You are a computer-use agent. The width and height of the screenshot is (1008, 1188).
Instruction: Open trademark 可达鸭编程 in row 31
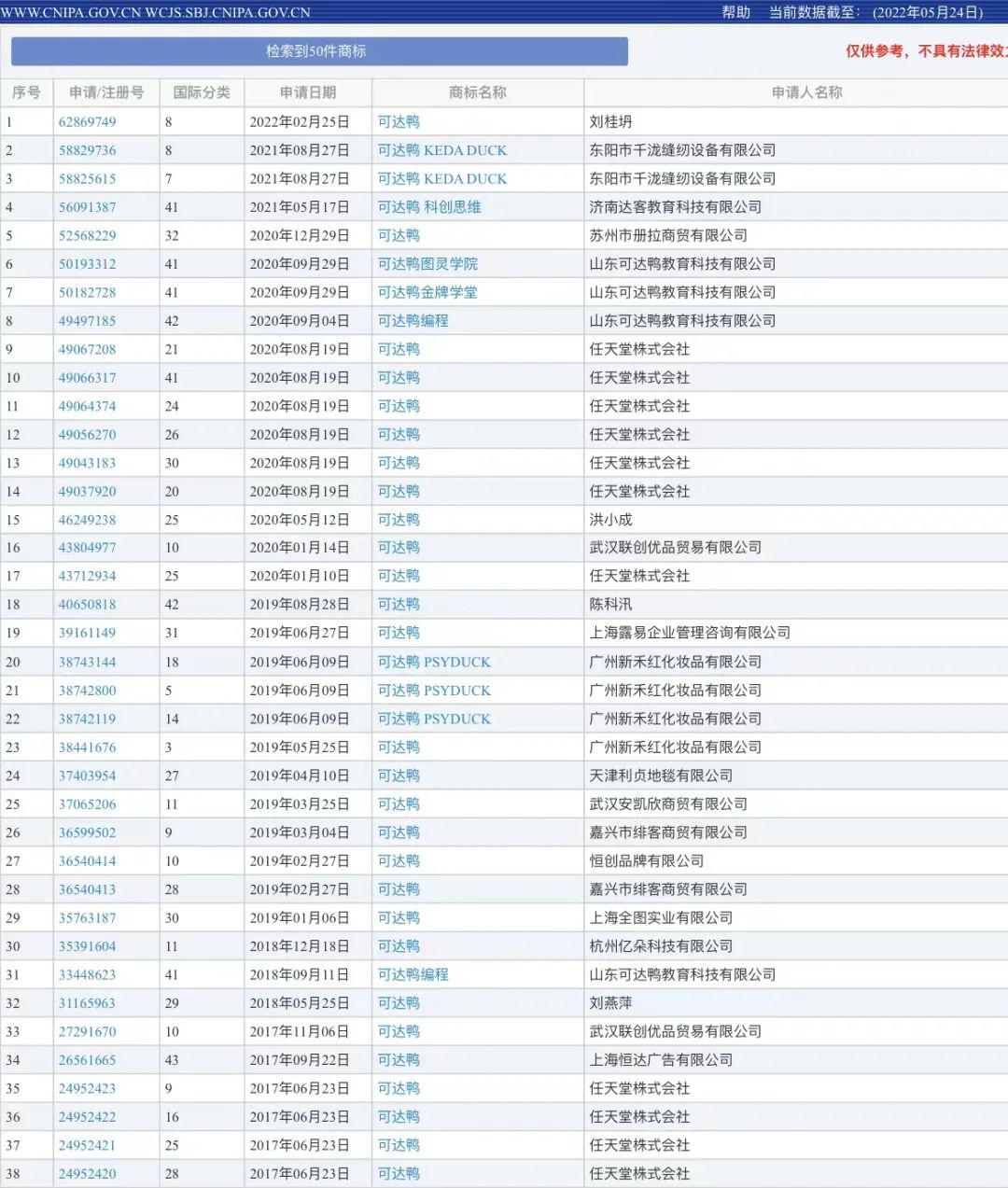(413, 974)
